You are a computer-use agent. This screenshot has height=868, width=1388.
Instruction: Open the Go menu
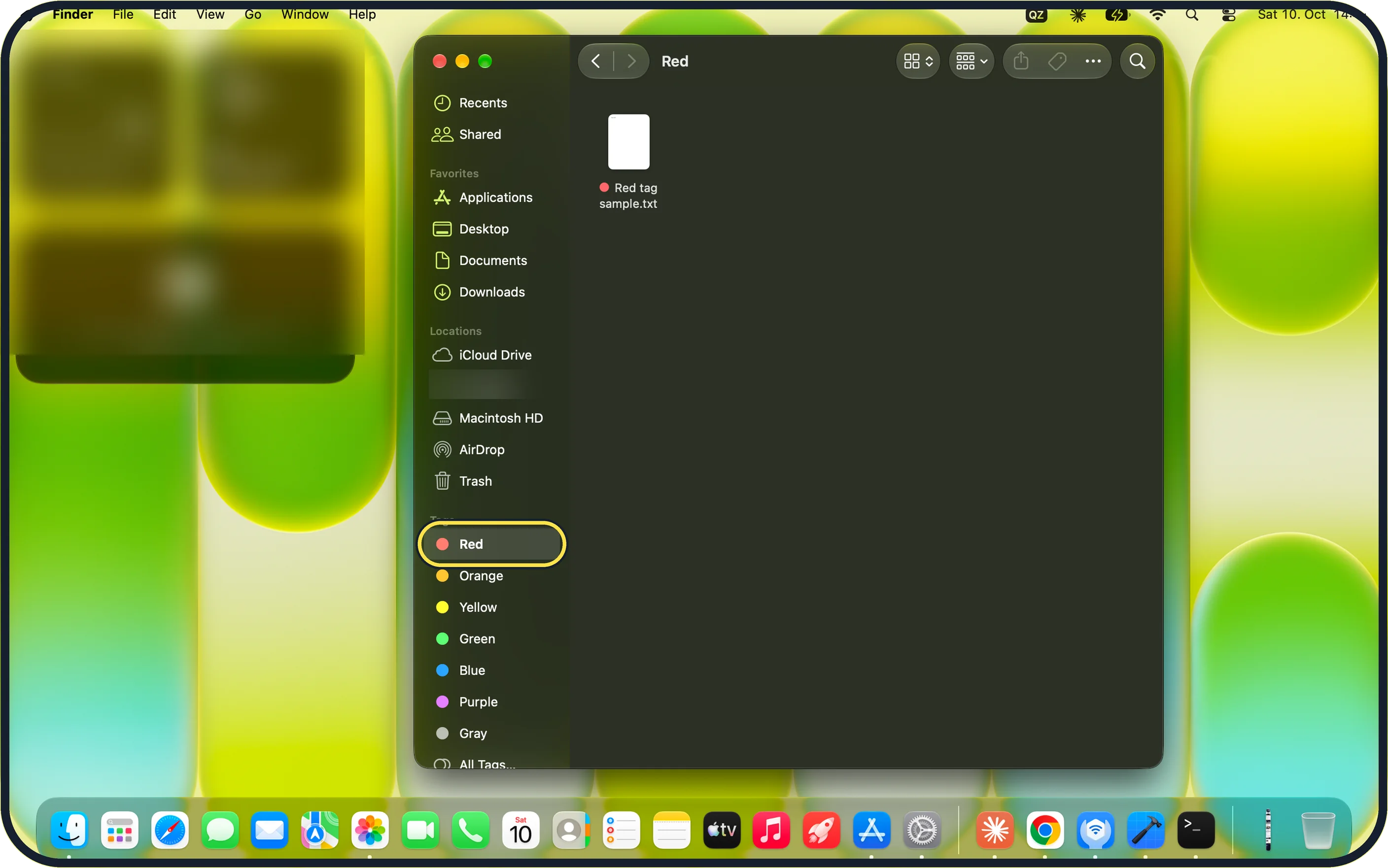(253, 14)
